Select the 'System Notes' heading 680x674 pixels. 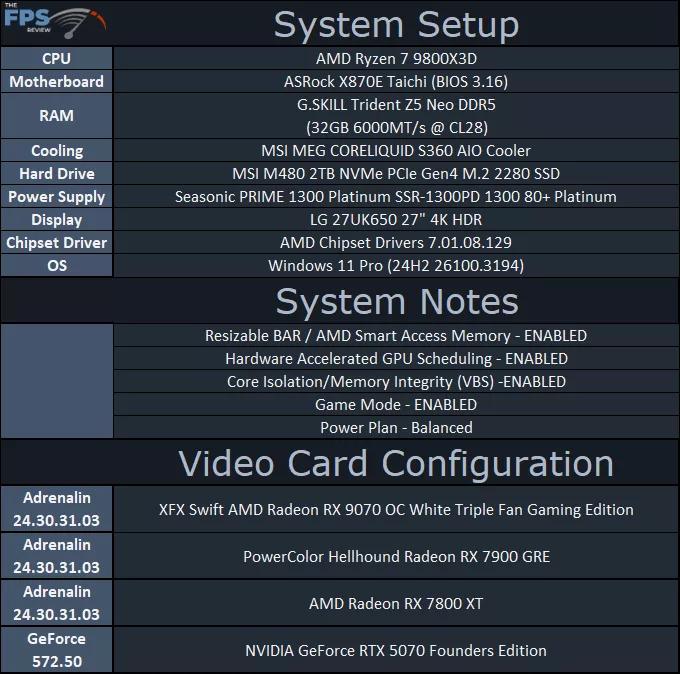397,301
